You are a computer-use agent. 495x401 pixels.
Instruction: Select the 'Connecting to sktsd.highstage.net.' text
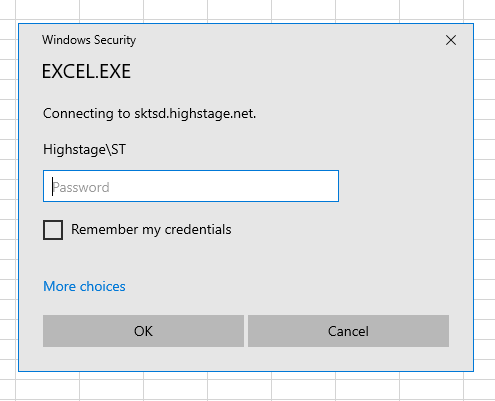pos(149,114)
